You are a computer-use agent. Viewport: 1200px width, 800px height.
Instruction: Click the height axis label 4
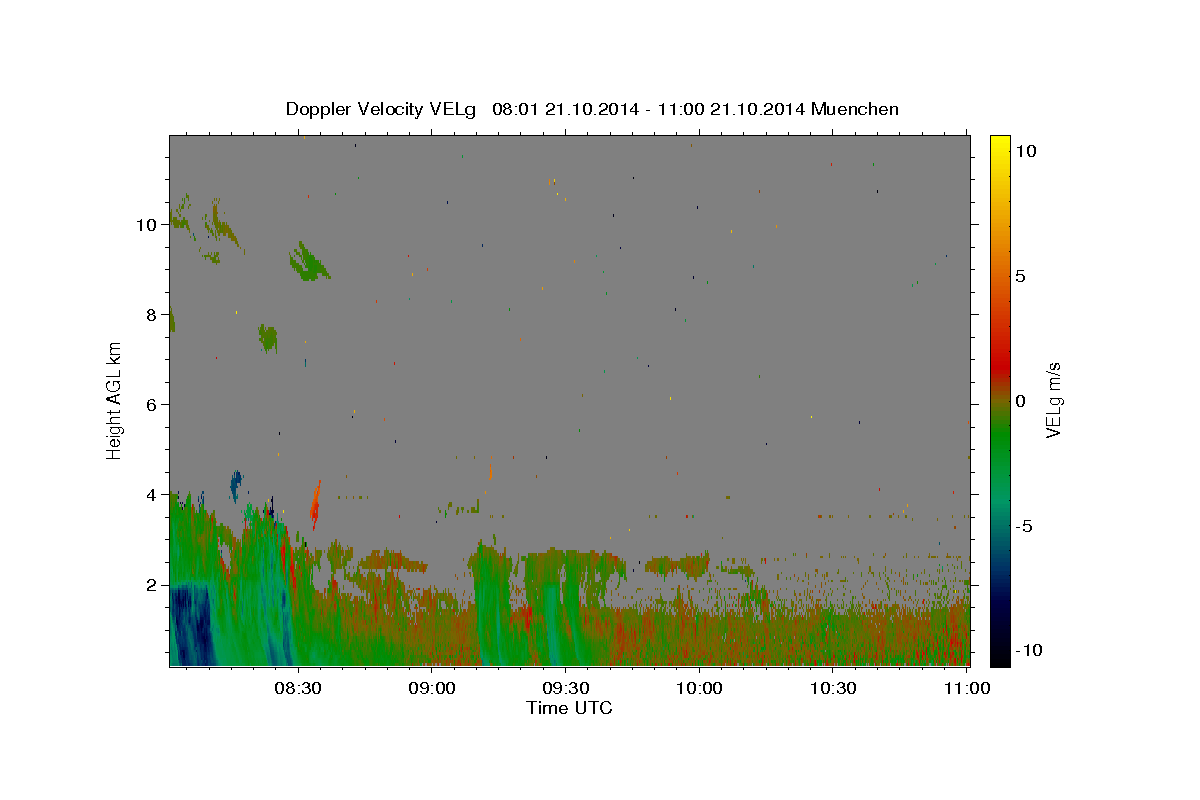(x=154, y=495)
